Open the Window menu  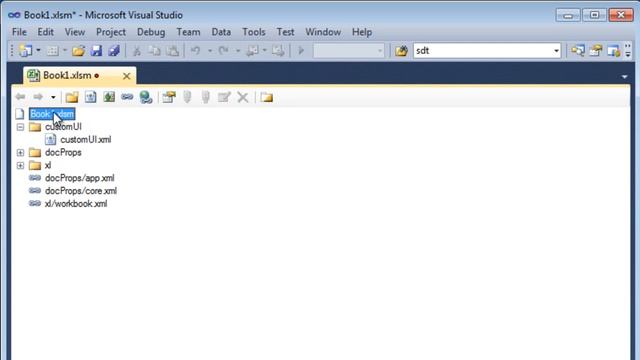pos(323,32)
